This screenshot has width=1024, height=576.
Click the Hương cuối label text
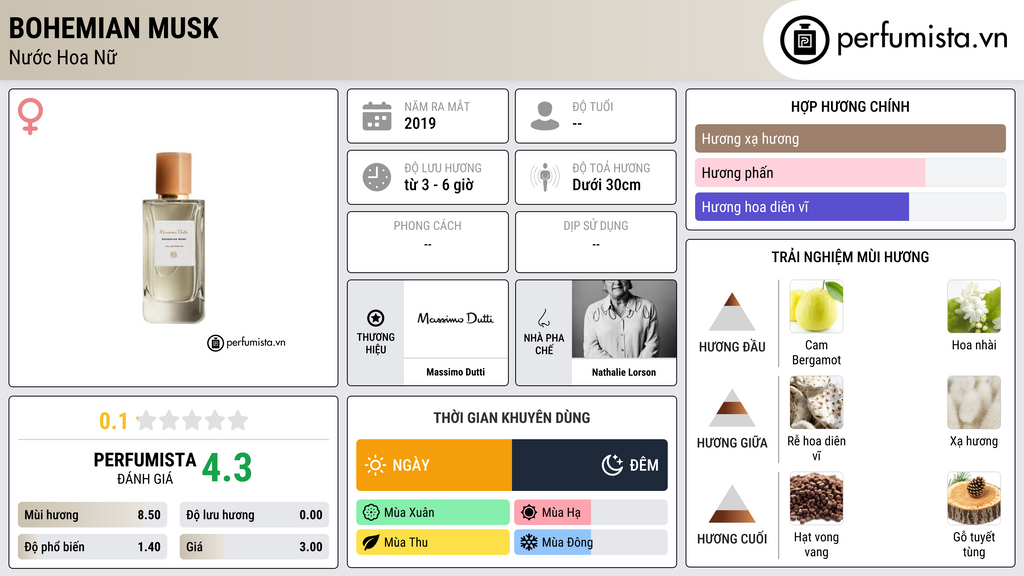[732, 539]
